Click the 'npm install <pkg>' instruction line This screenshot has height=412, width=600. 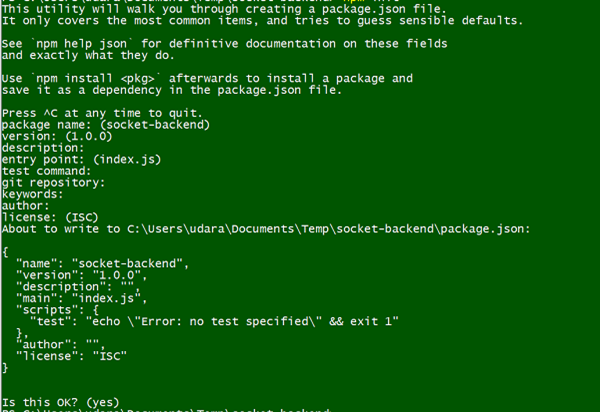pyautogui.click(x=207, y=78)
